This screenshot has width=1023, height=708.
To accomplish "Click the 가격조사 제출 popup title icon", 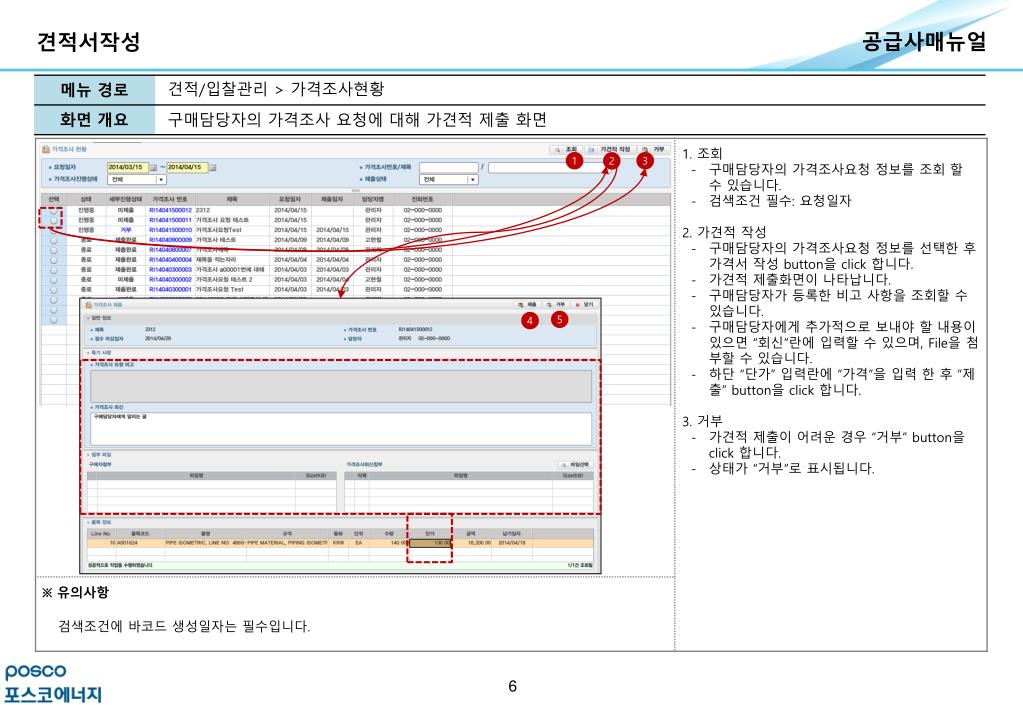I will coord(89,305).
